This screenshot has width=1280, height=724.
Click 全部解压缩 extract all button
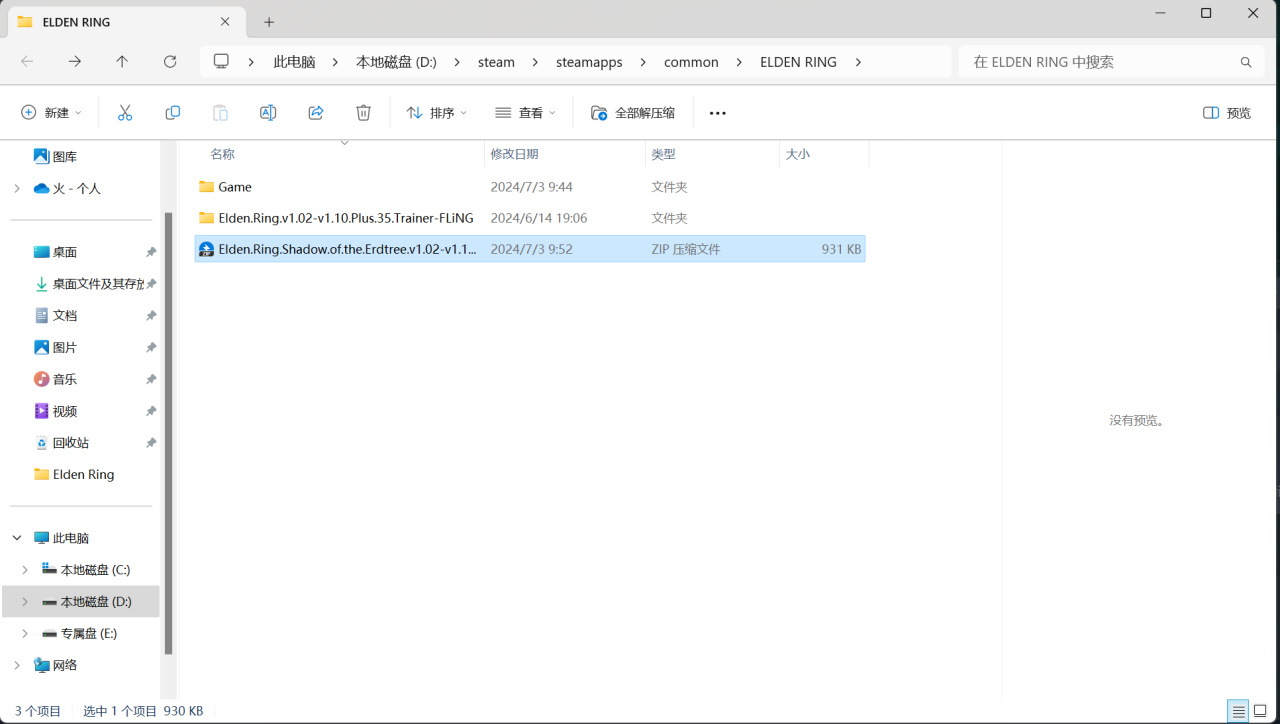point(633,113)
